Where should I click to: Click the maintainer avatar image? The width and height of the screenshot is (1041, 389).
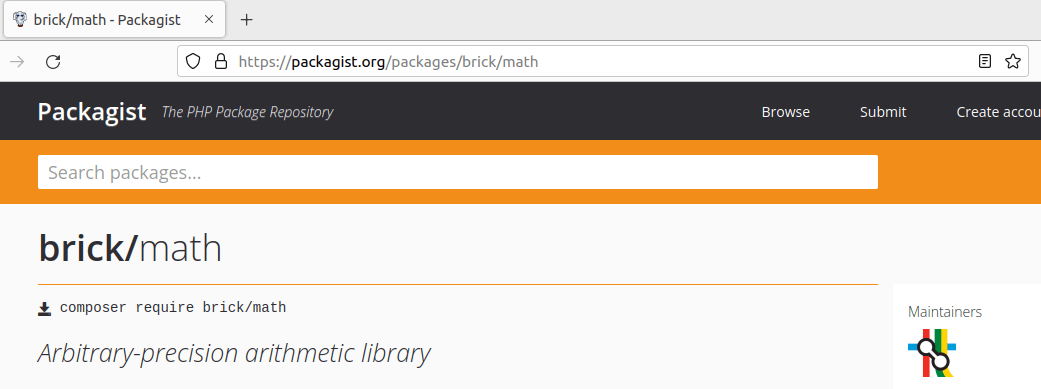932,352
